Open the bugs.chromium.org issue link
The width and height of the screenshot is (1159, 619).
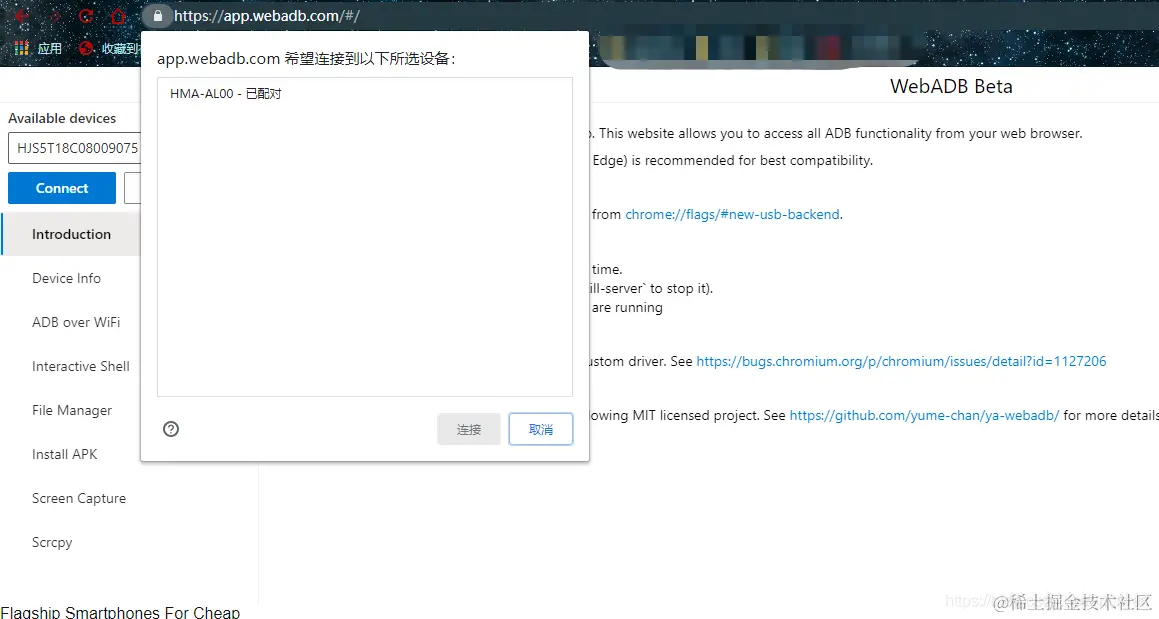point(901,361)
